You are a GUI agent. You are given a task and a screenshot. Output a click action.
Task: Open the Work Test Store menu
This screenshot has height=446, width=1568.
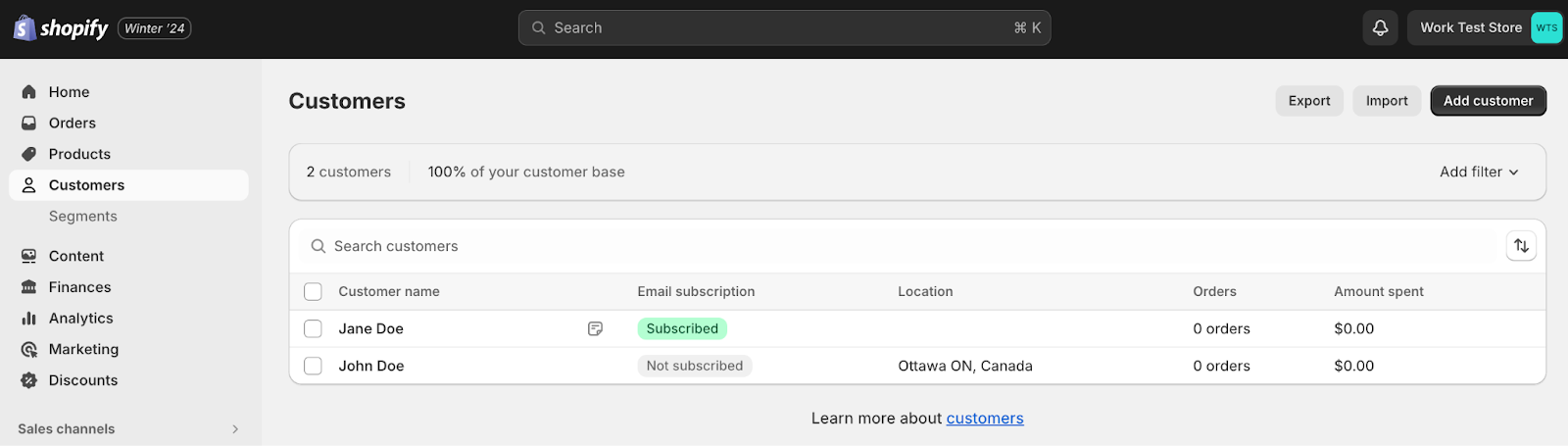tap(1484, 28)
